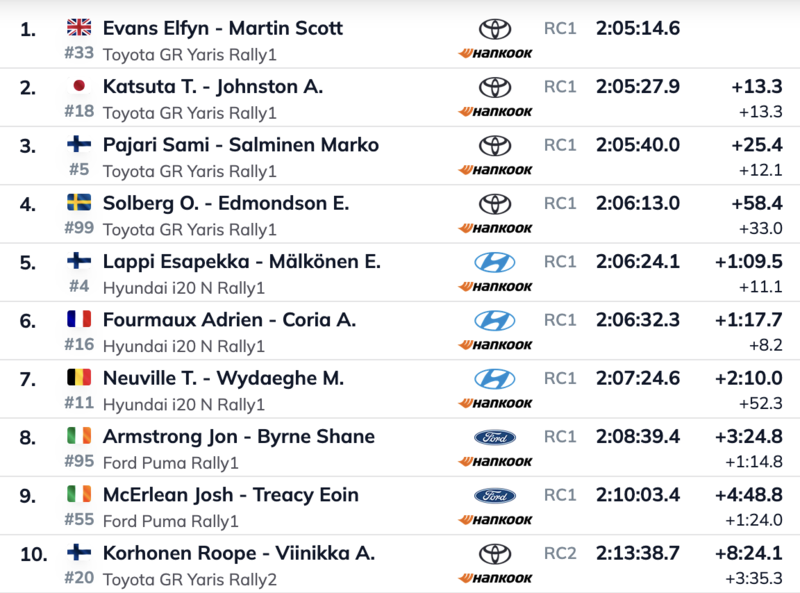Image resolution: width=800 pixels, height=593 pixels.
Task: Click the Japan flag next to Katsuta
Action: click(x=79, y=86)
